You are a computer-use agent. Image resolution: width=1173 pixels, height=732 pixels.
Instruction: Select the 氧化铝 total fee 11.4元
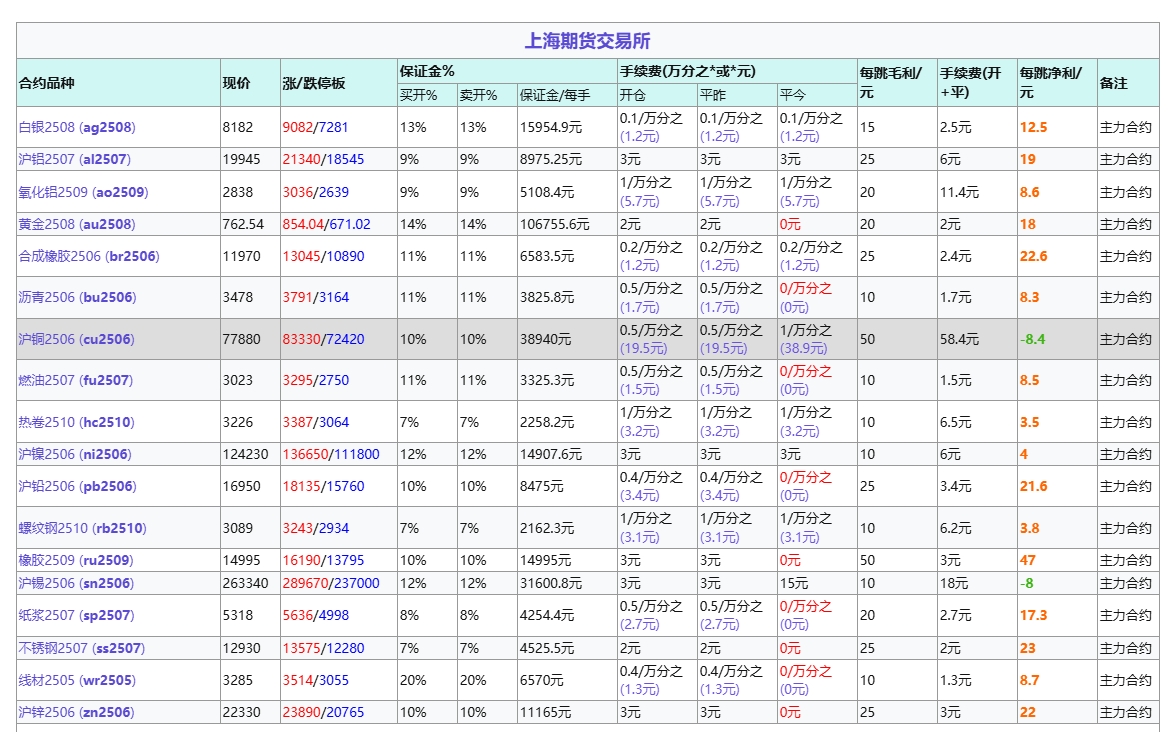tap(959, 192)
